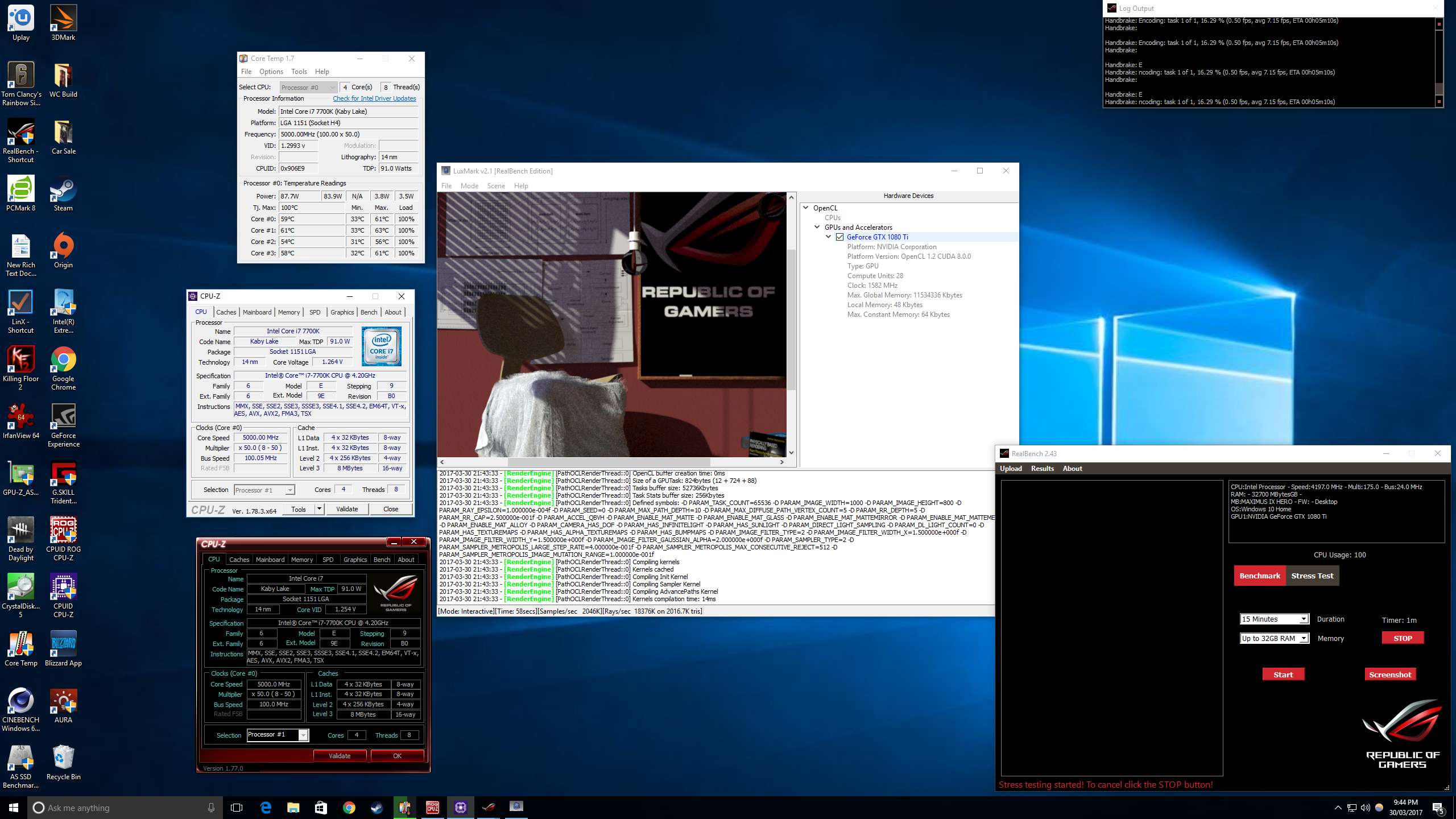Open Core Temp Options menu
Image resolution: width=1456 pixels, height=819 pixels.
271,72
